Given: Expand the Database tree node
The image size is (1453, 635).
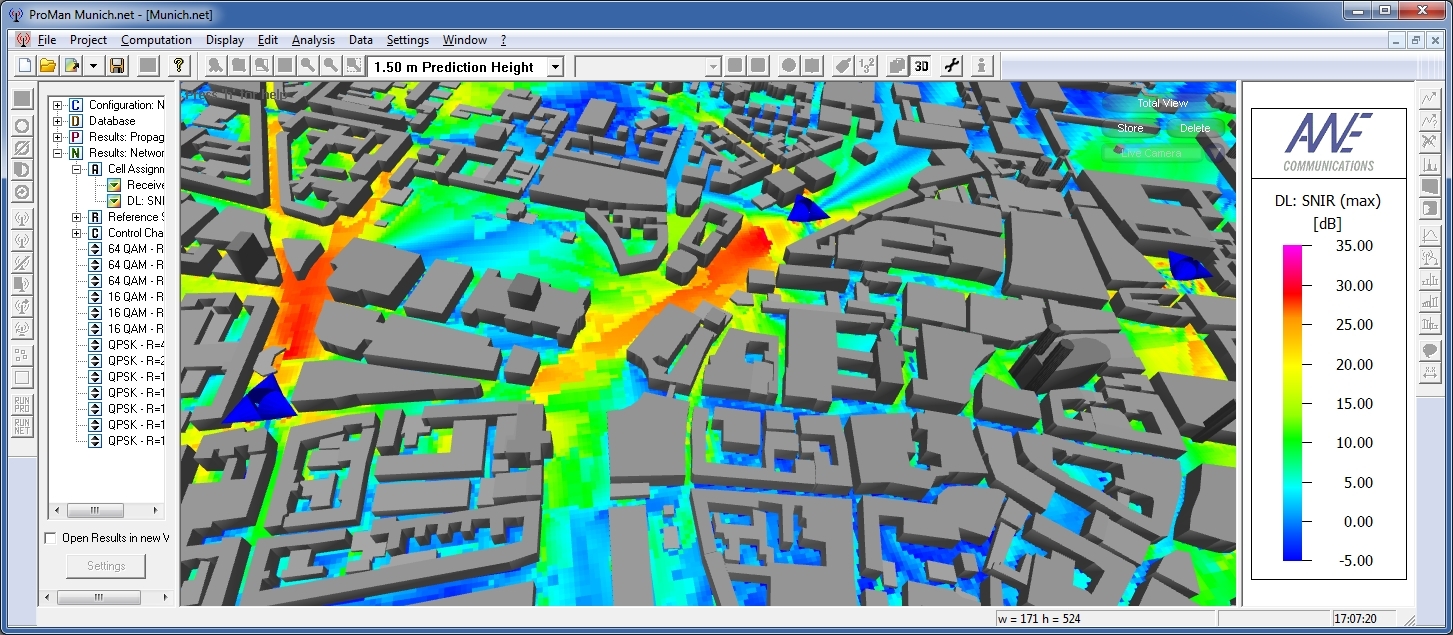Looking at the screenshot, I should pyautogui.click(x=58, y=121).
